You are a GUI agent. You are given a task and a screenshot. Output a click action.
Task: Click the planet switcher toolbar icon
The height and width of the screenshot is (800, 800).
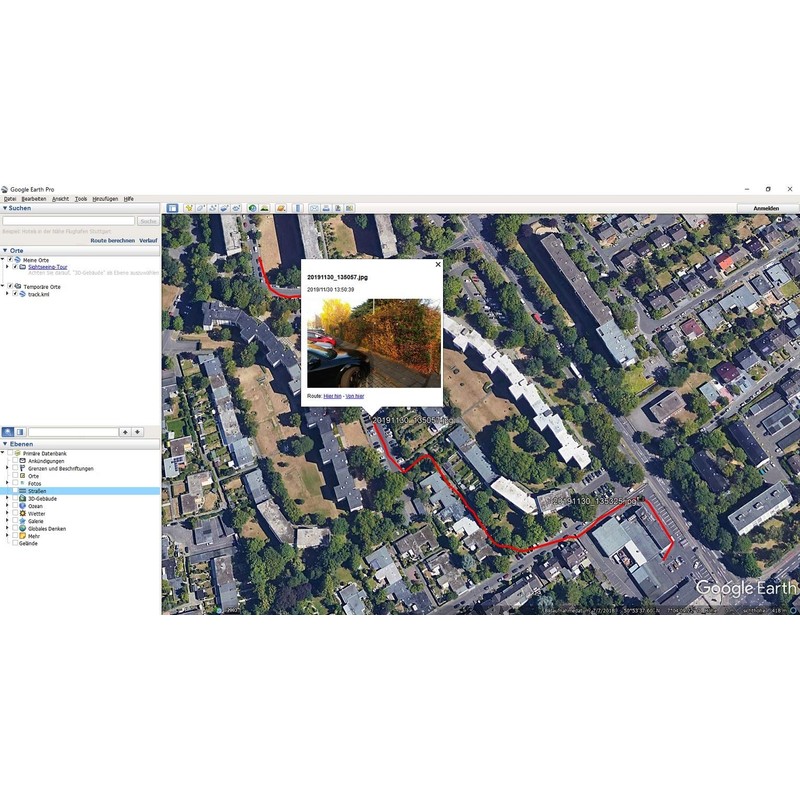pos(281,208)
